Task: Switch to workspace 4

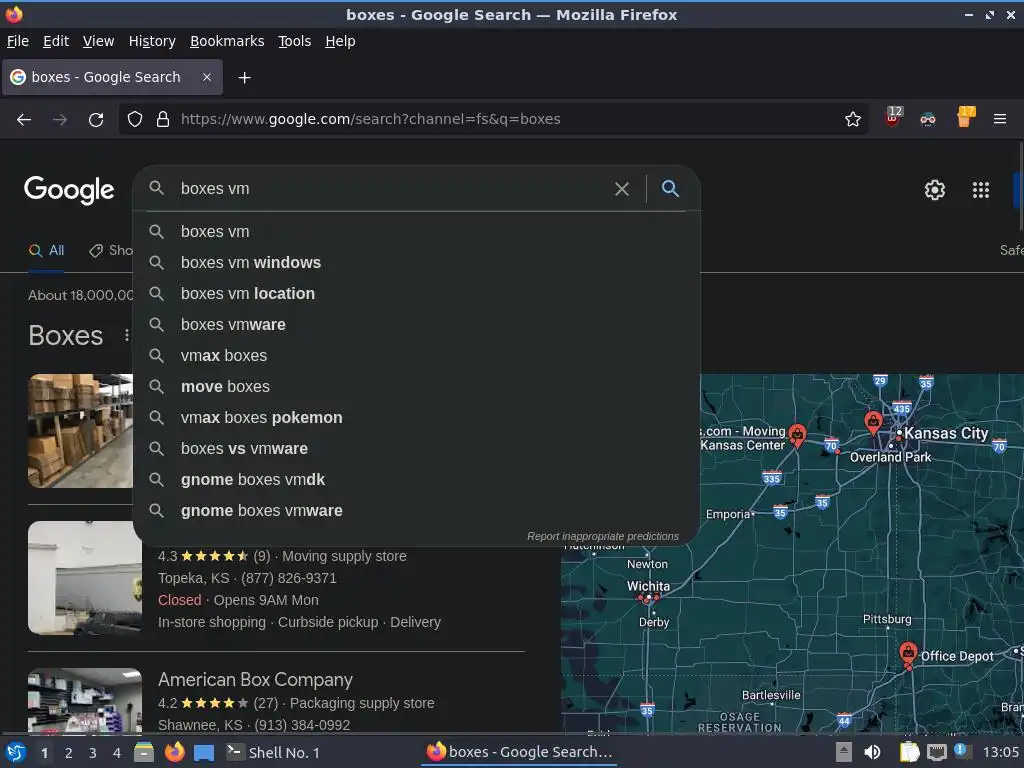Action: click(x=117, y=753)
